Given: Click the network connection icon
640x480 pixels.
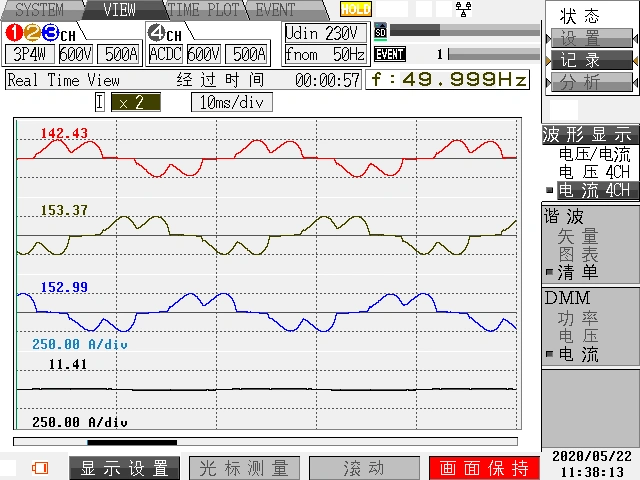Looking at the screenshot, I should (x=463, y=9).
